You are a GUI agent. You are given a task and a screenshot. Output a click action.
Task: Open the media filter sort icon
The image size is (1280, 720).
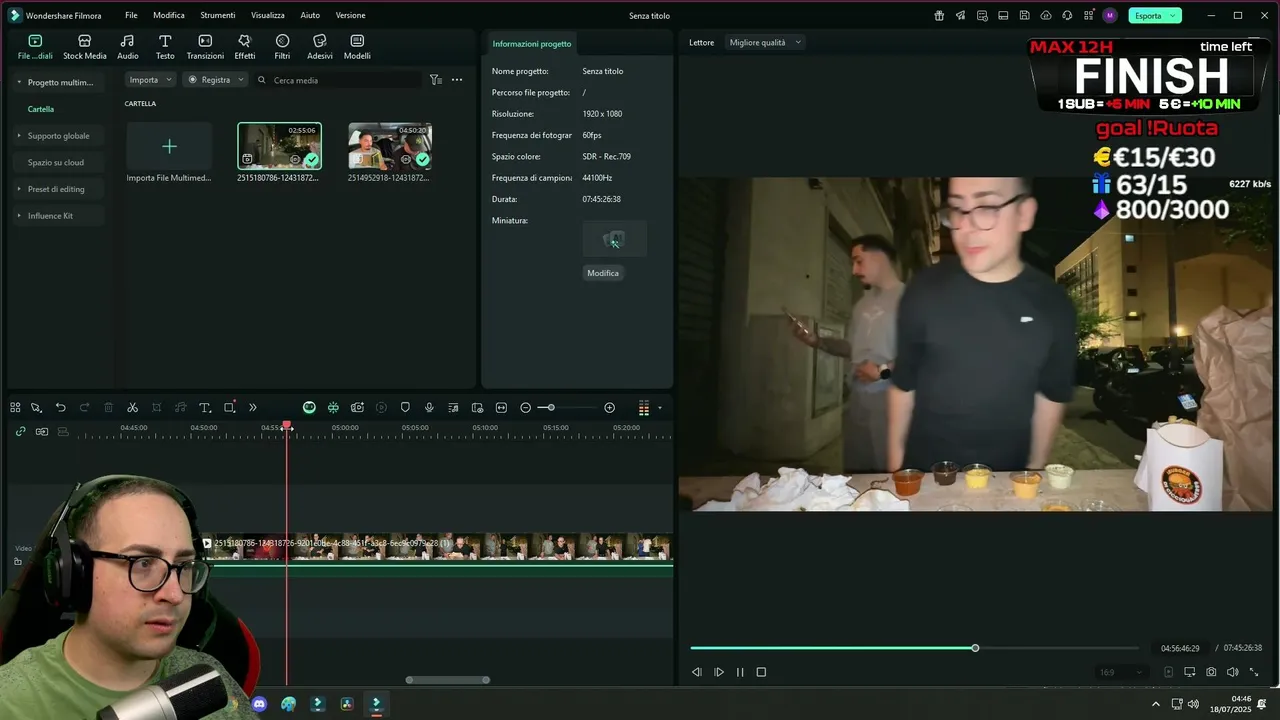[435, 80]
